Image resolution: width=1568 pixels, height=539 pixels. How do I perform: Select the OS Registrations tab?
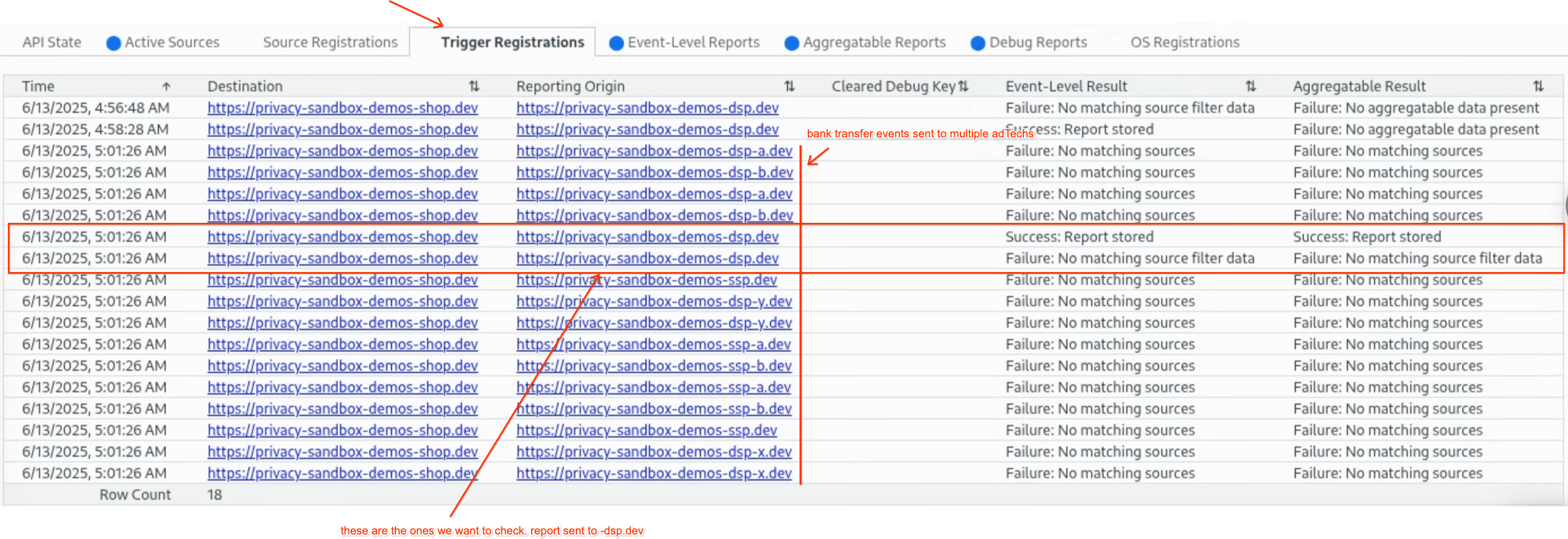(x=1184, y=42)
